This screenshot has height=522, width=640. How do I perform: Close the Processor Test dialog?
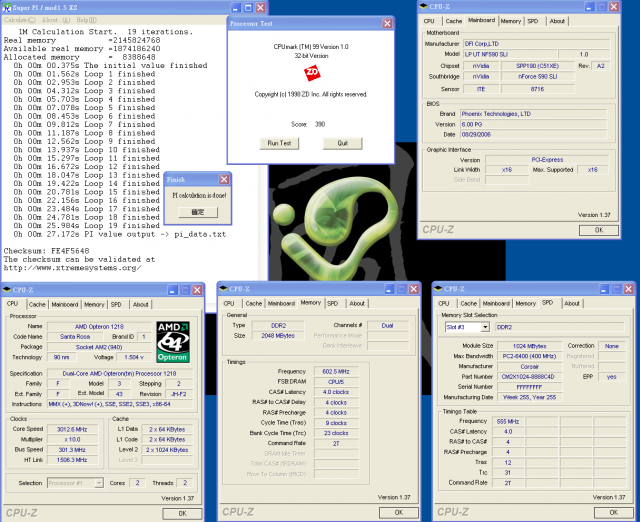coord(387,24)
